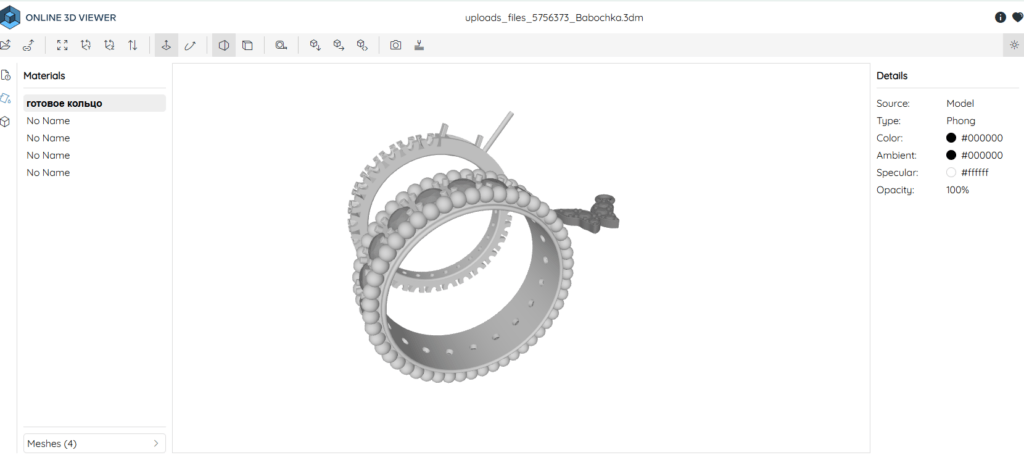This screenshot has width=1024, height=455.
Task: Activate the measure tool
Action: pos(281,45)
